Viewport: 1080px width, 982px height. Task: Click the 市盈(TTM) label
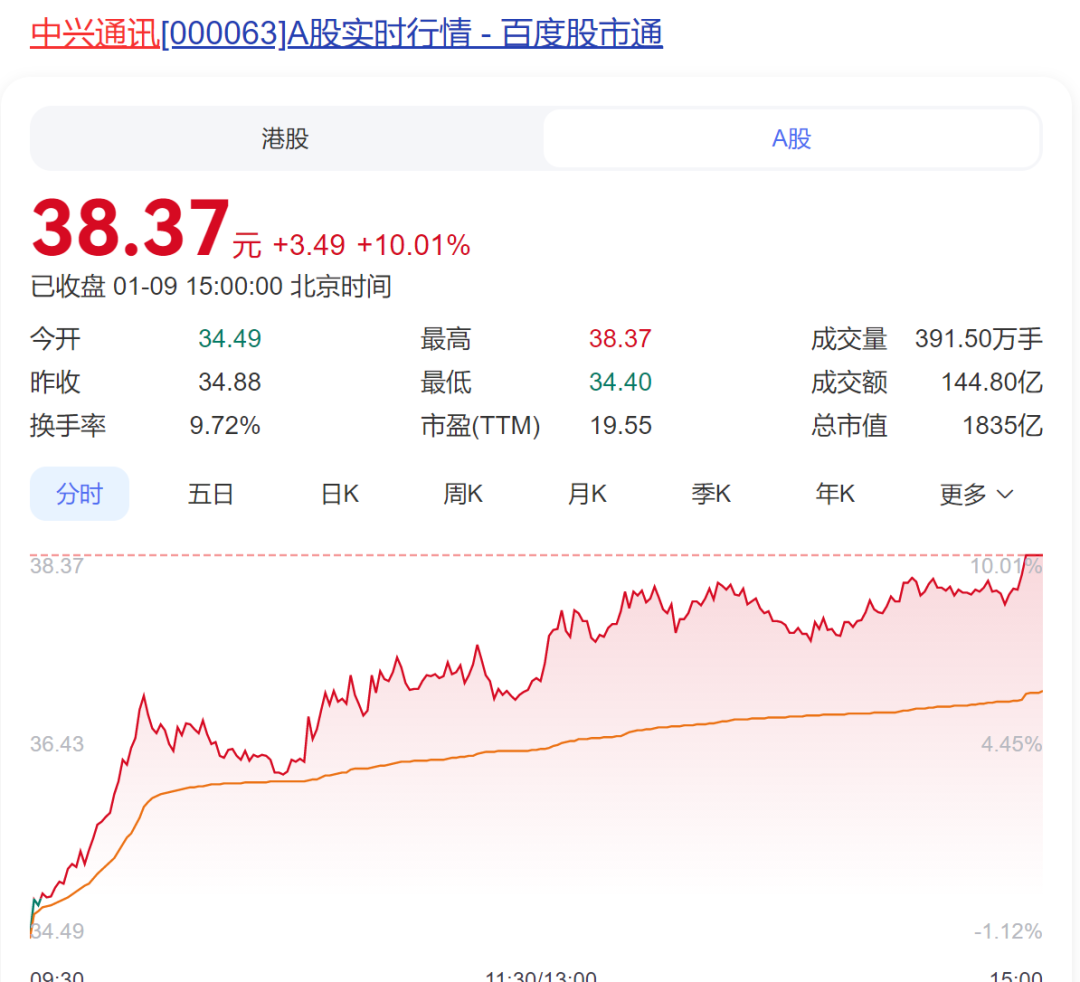pyautogui.click(x=480, y=426)
